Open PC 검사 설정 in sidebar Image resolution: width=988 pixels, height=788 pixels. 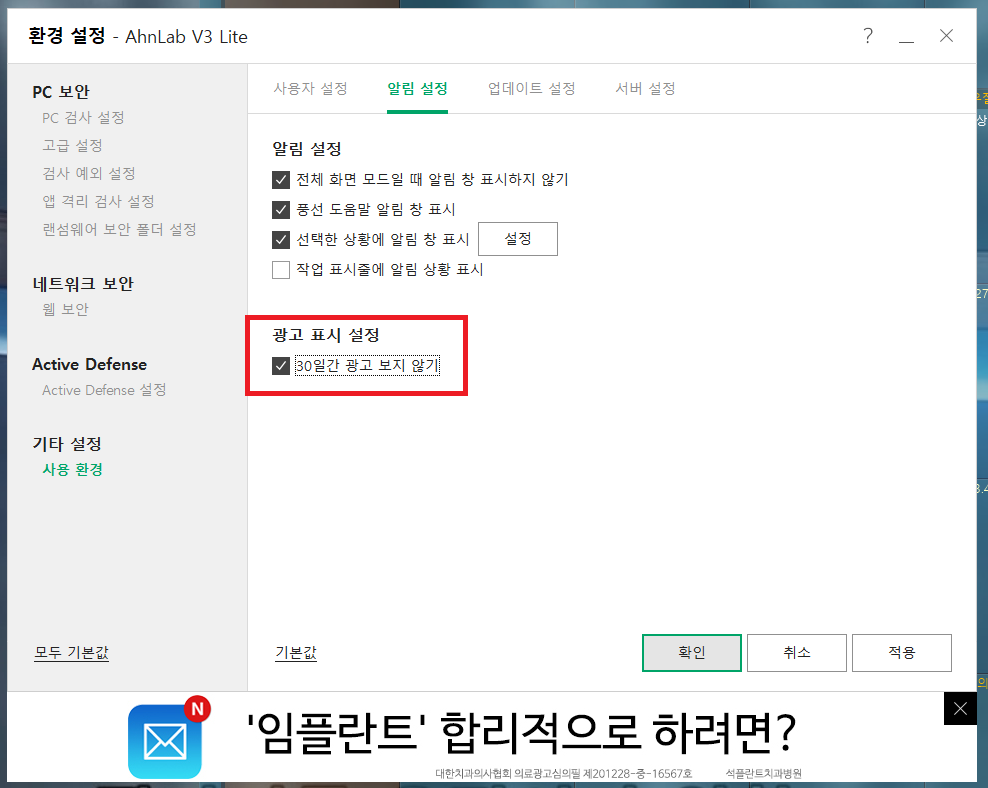coord(83,118)
